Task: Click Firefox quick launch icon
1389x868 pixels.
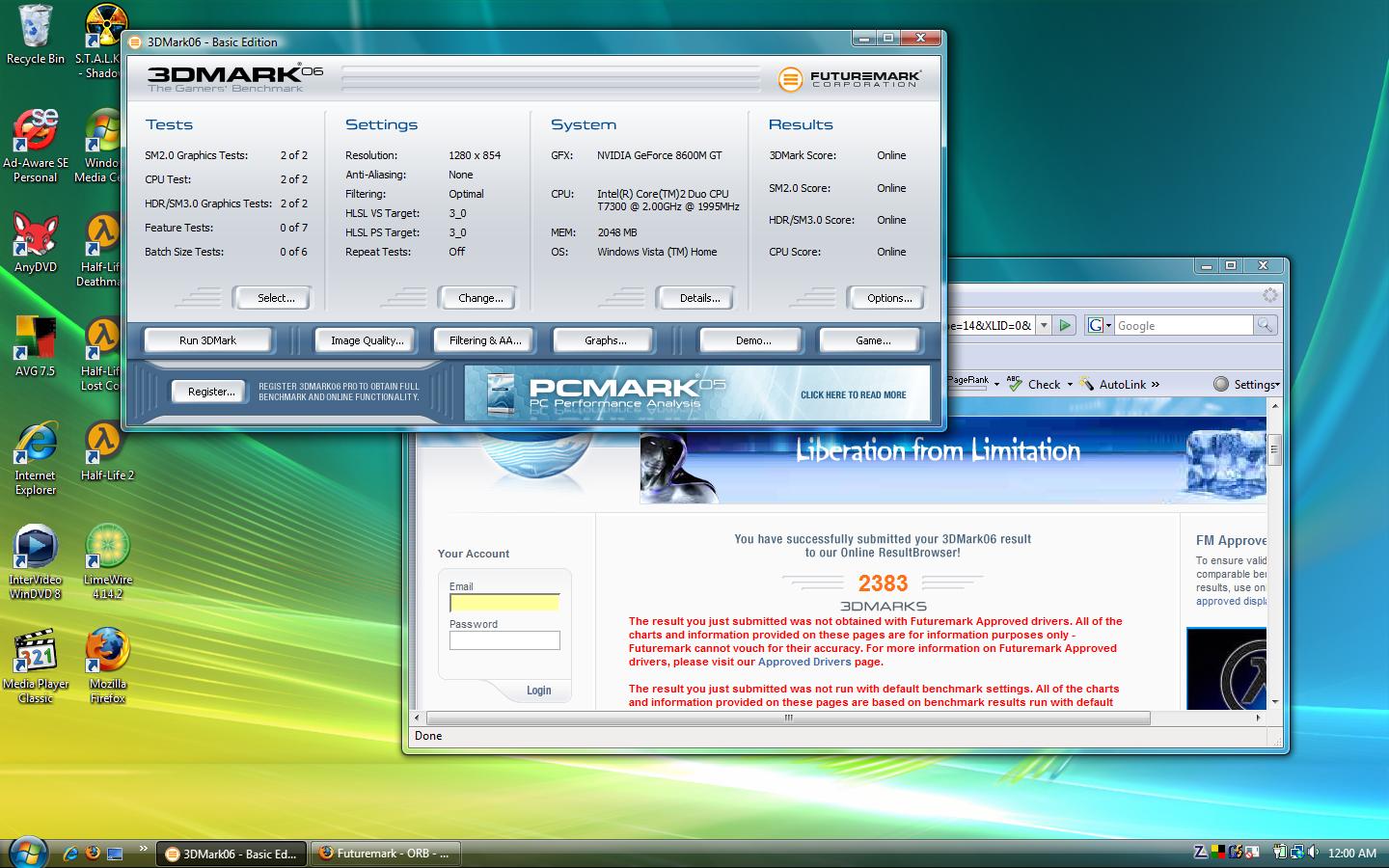Action: 93,853
